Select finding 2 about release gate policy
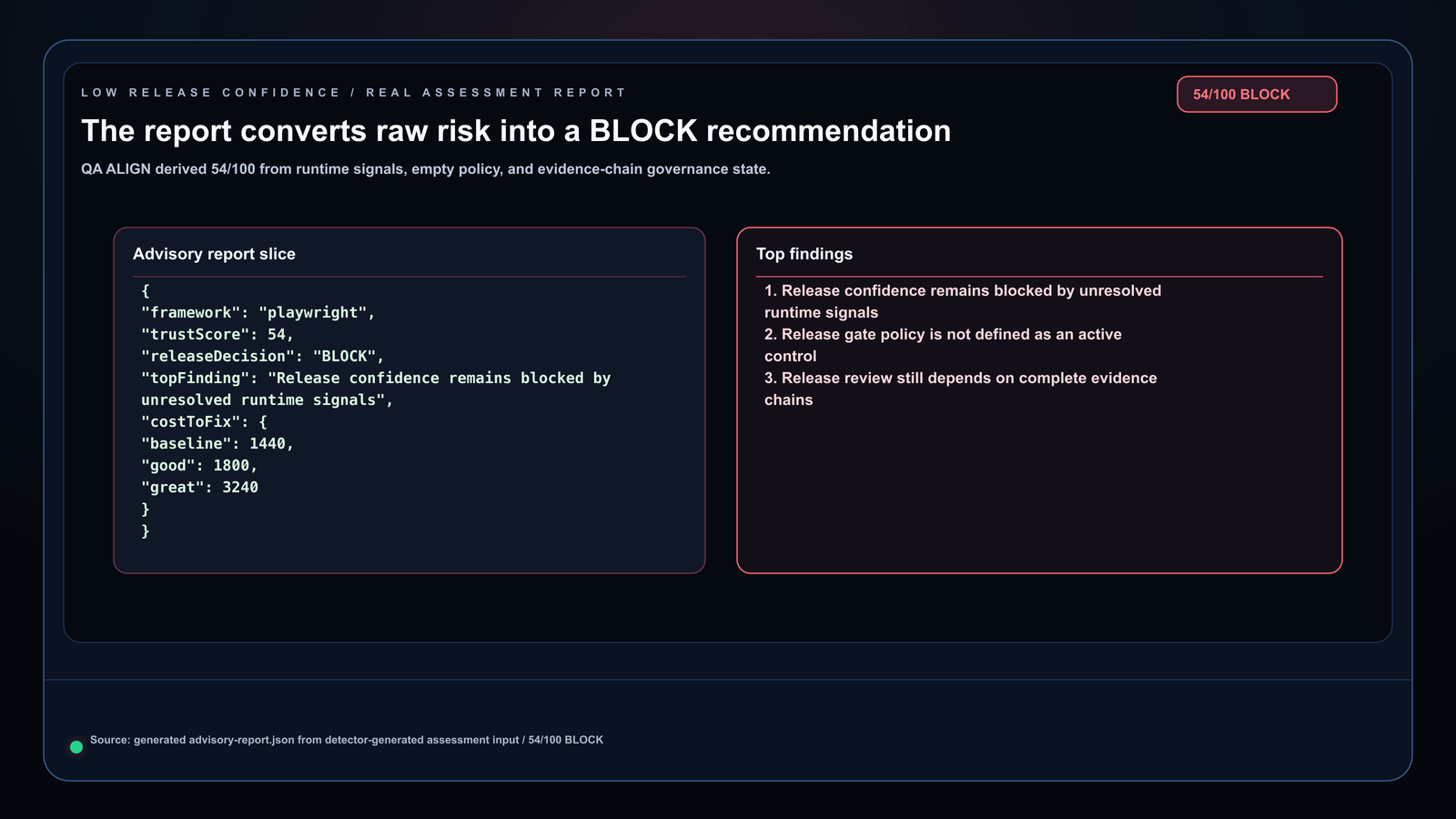Viewport: 1456px width, 819px height. click(943, 345)
